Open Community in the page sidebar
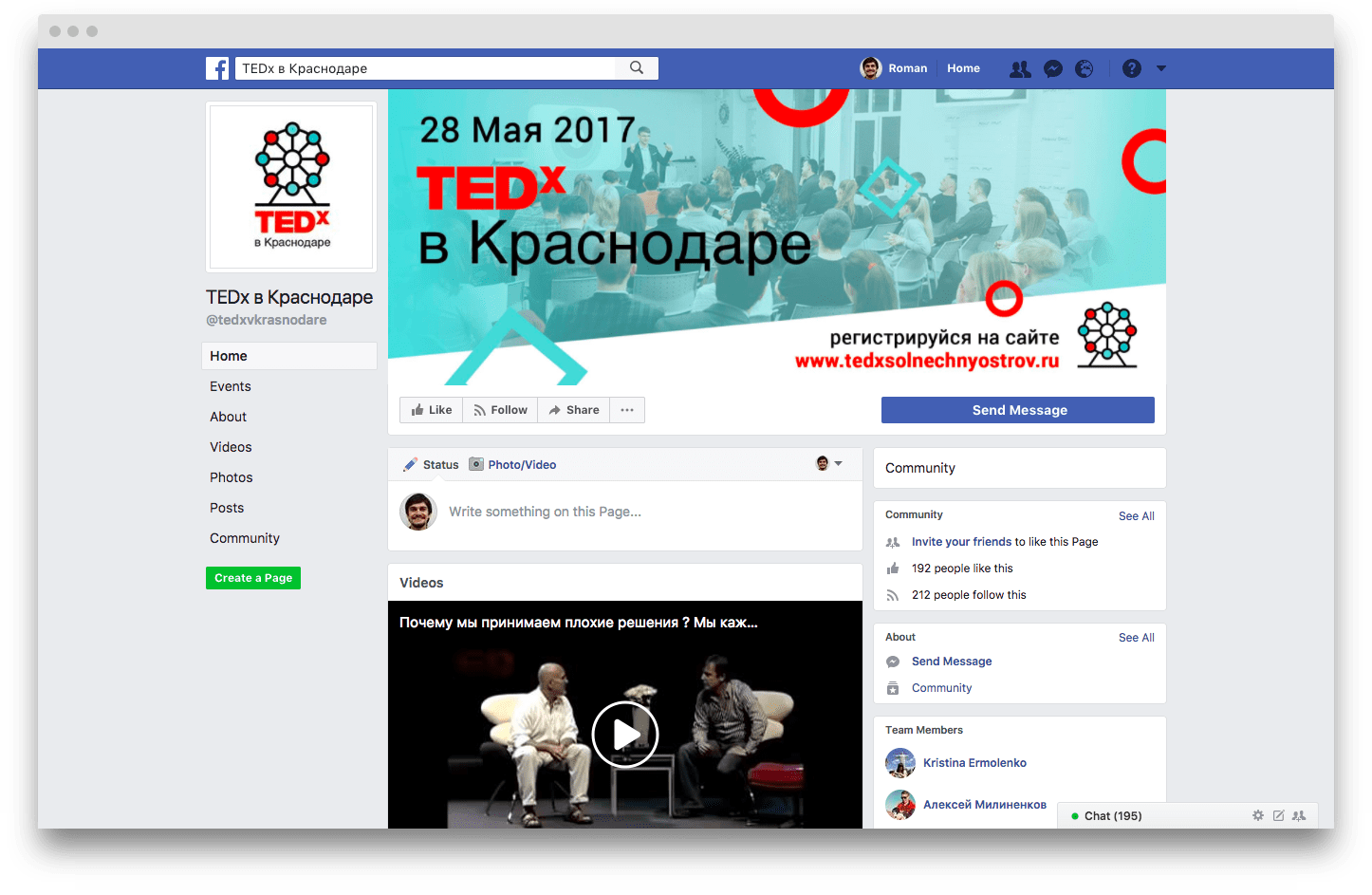Viewport: 1372px width, 895px height. point(245,538)
